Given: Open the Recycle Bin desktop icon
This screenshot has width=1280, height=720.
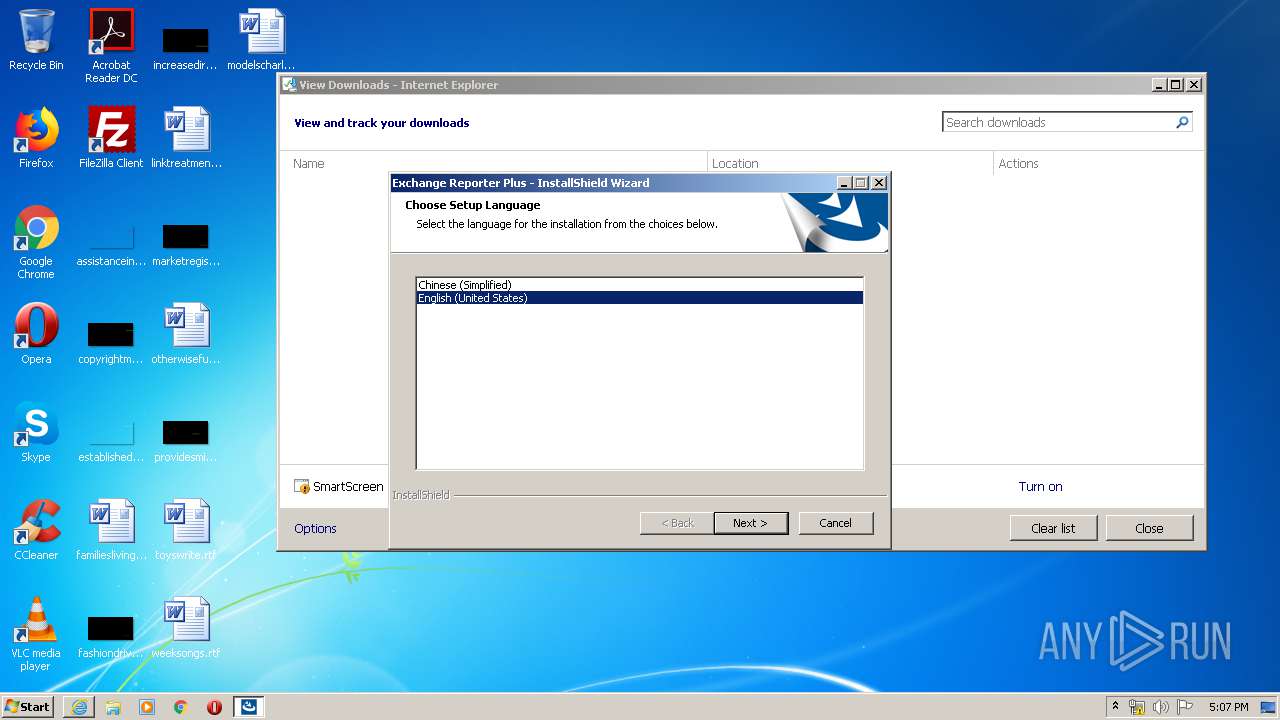Looking at the screenshot, I should tap(36, 40).
